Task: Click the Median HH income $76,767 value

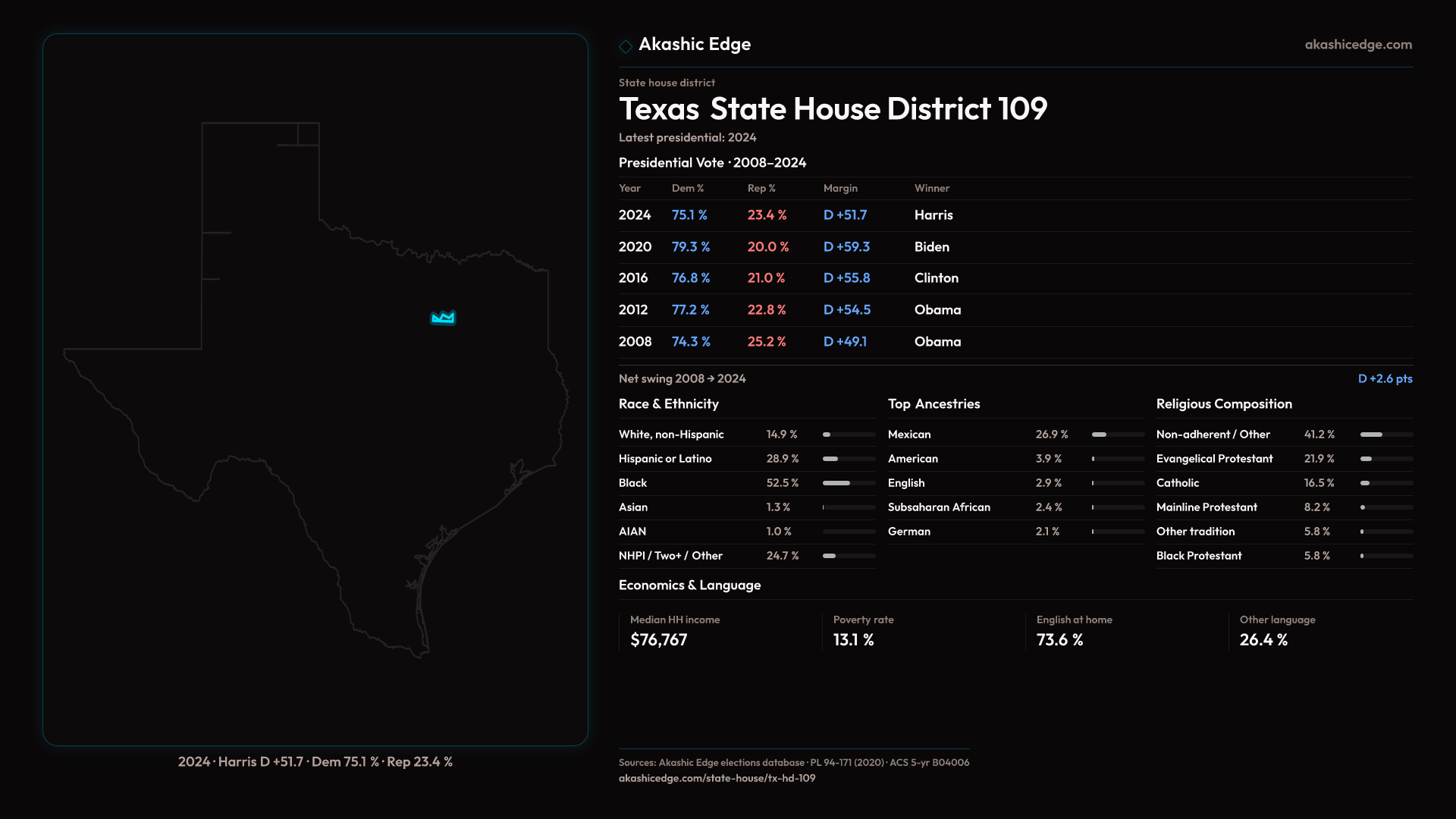Action: click(x=658, y=640)
